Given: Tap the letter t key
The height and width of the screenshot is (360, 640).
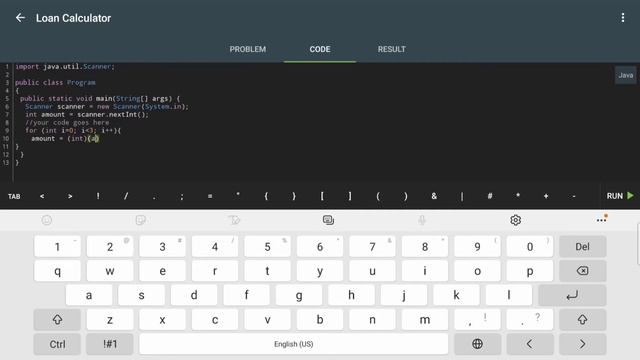Looking at the screenshot, I should point(267,271).
